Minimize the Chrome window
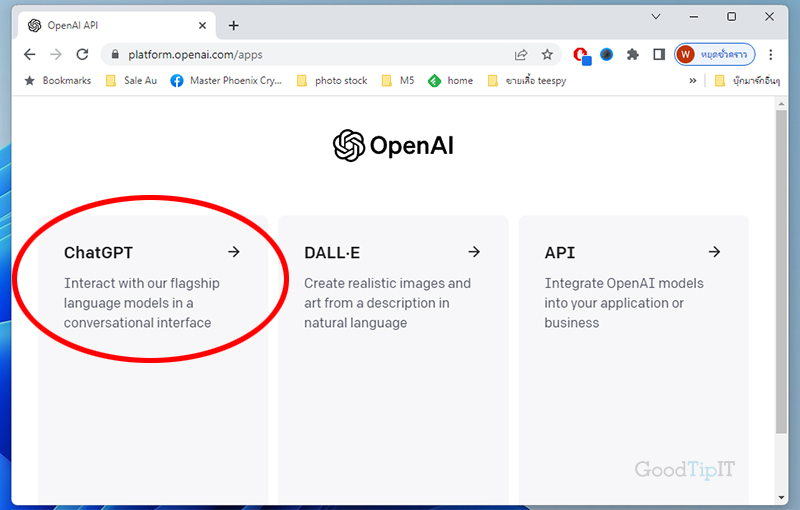Viewport: 800px width, 510px height. click(x=693, y=17)
